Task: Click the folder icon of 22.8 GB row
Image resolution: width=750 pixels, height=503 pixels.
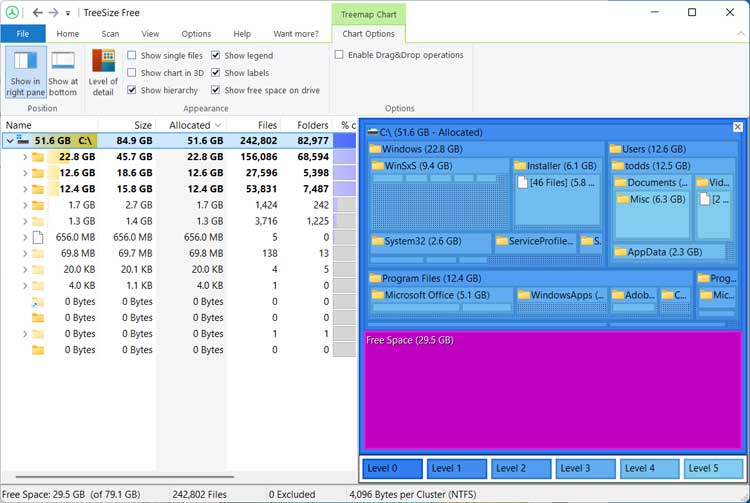Action: pyautogui.click(x=38, y=157)
